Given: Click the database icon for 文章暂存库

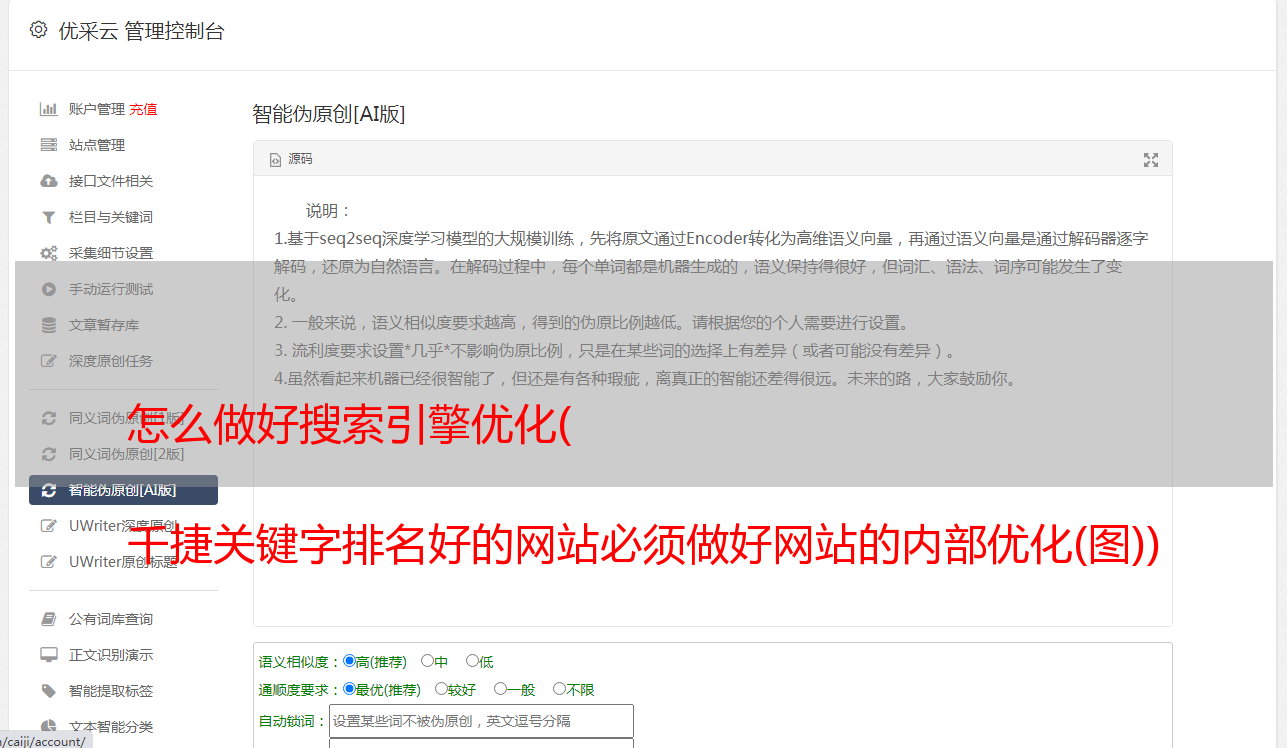Looking at the screenshot, I should 48,325.
